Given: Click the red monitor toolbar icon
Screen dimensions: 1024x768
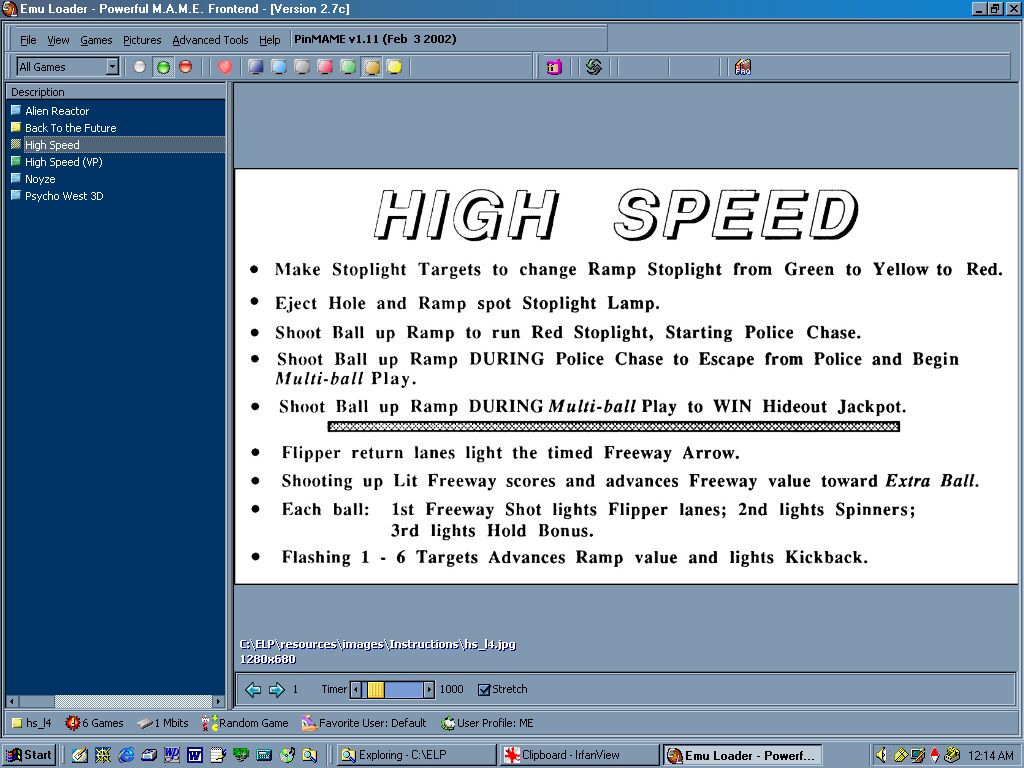Looking at the screenshot, I should [325, 67].
